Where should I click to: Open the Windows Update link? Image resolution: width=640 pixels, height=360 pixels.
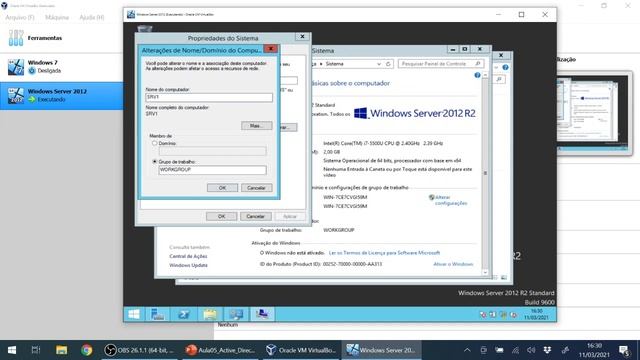pos(188,265)
